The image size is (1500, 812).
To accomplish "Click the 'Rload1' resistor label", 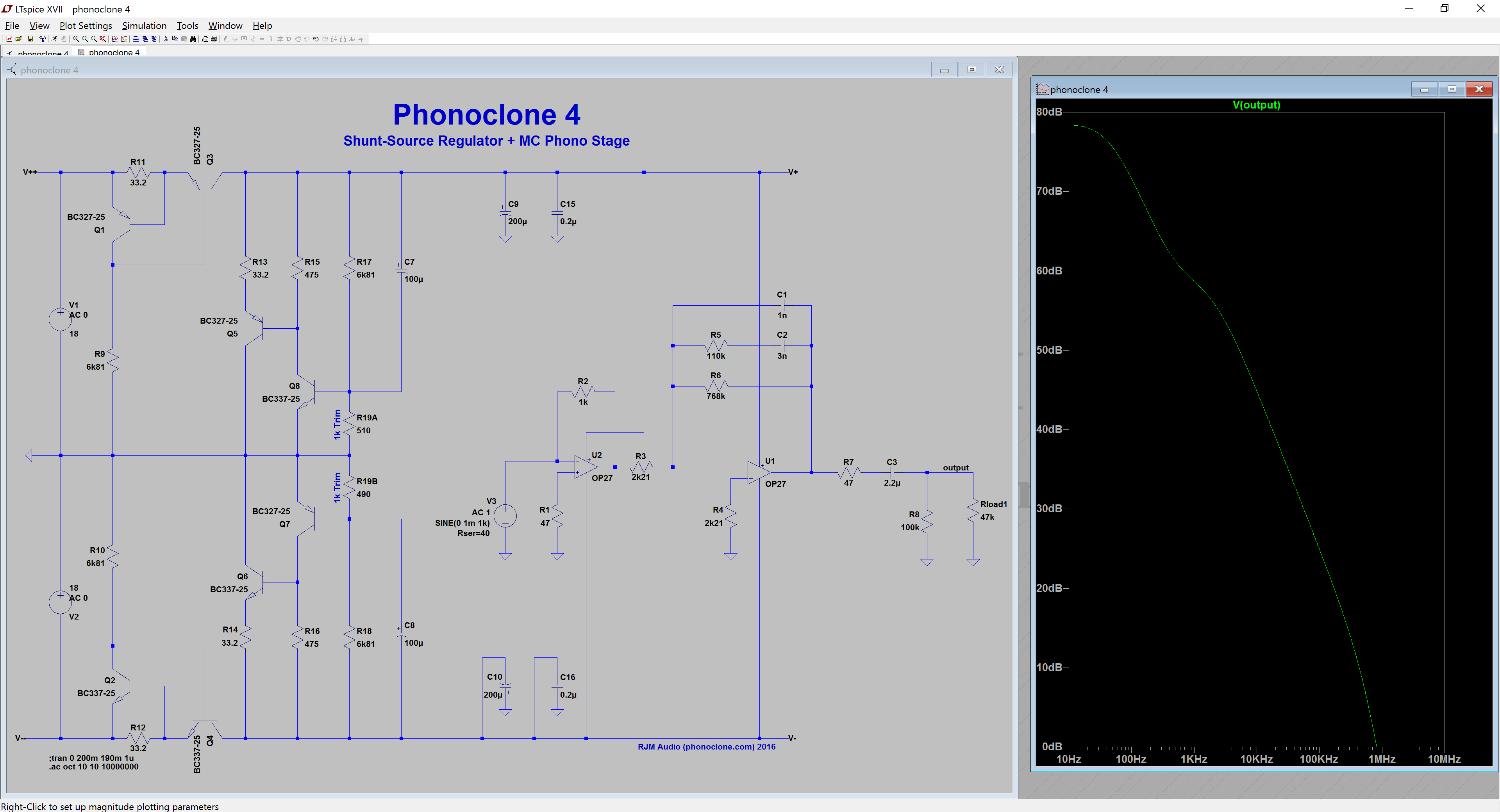I will pyautogui.click(x=993, y=504).
